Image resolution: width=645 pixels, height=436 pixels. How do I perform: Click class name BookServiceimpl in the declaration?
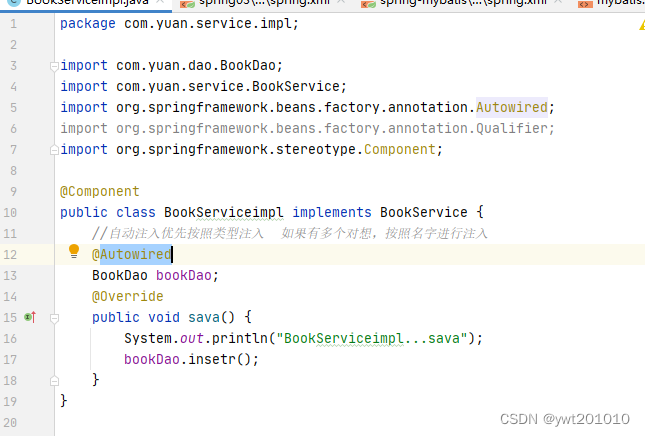(224, 212)
